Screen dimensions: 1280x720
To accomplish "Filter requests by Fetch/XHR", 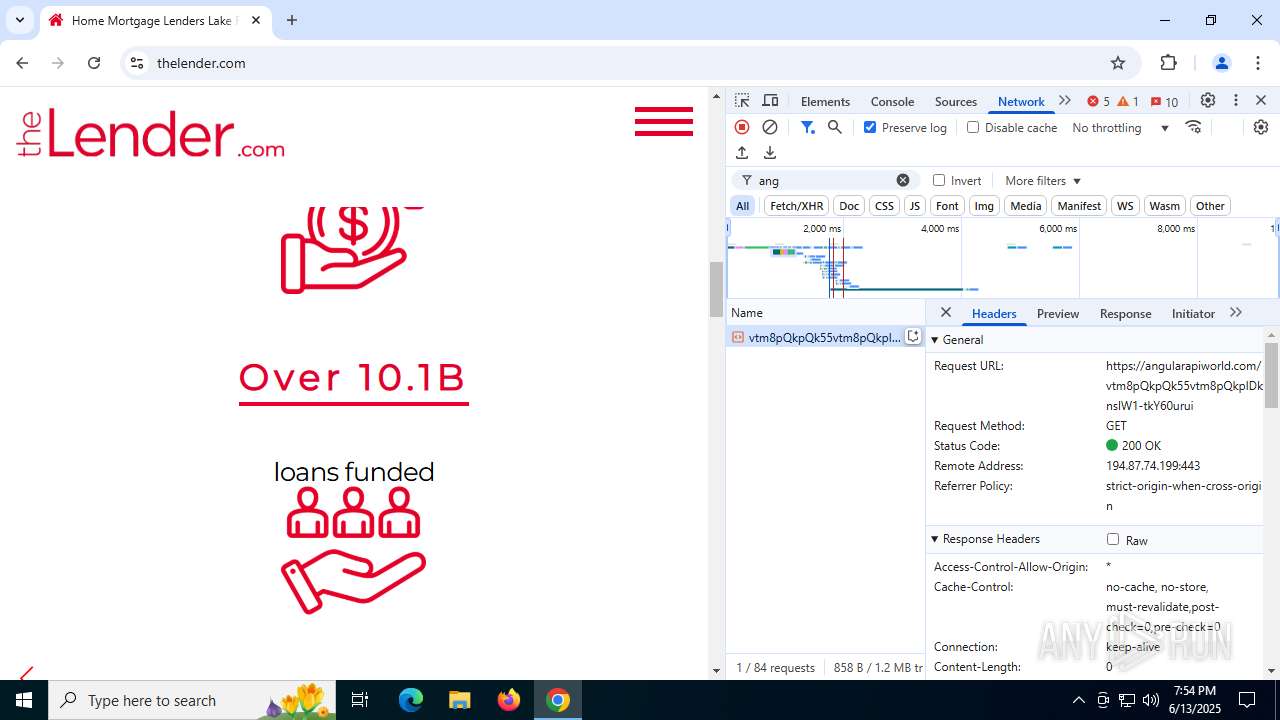I will tap(797, 206).
